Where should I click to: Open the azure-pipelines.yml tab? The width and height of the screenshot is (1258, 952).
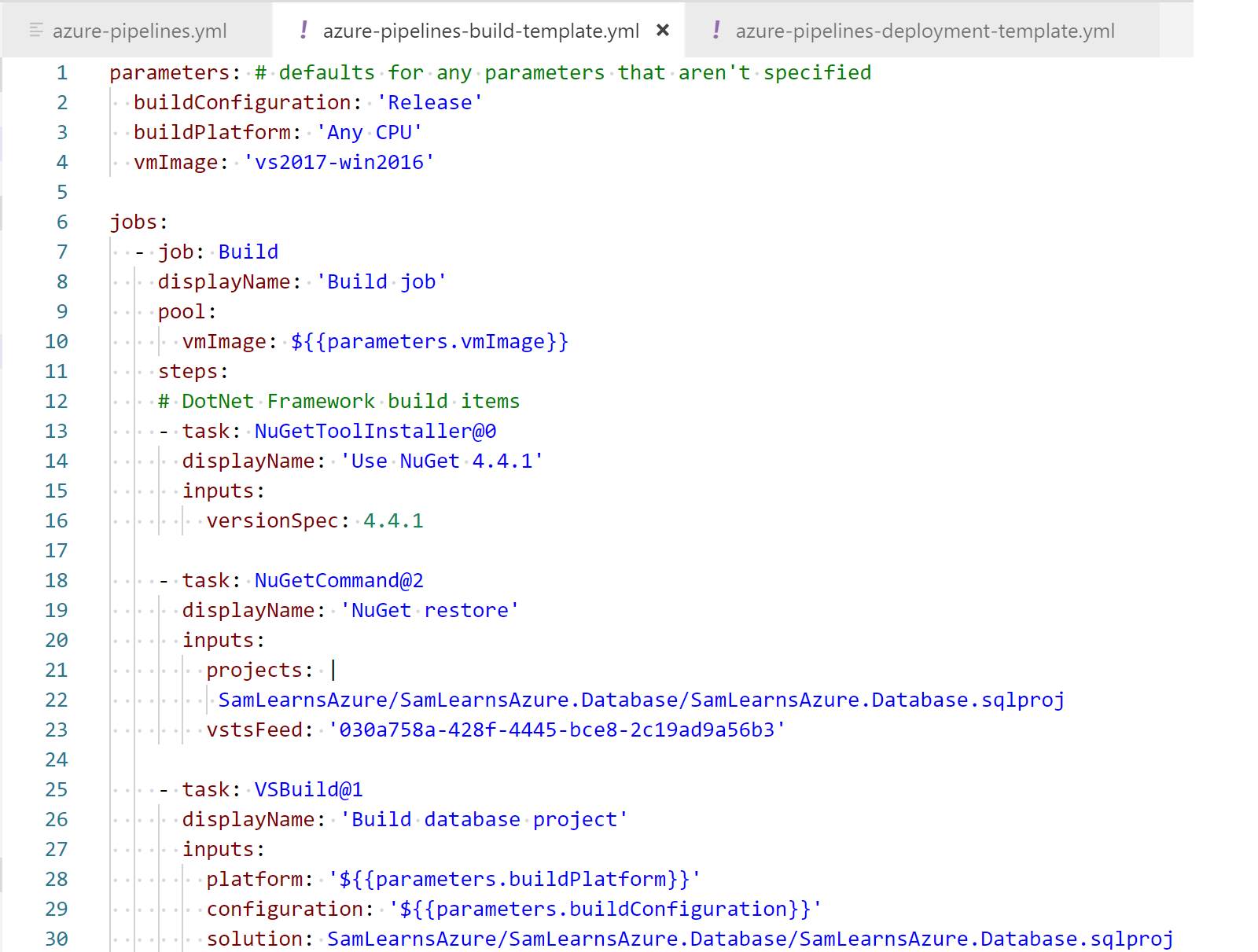(x=139, y=31)
